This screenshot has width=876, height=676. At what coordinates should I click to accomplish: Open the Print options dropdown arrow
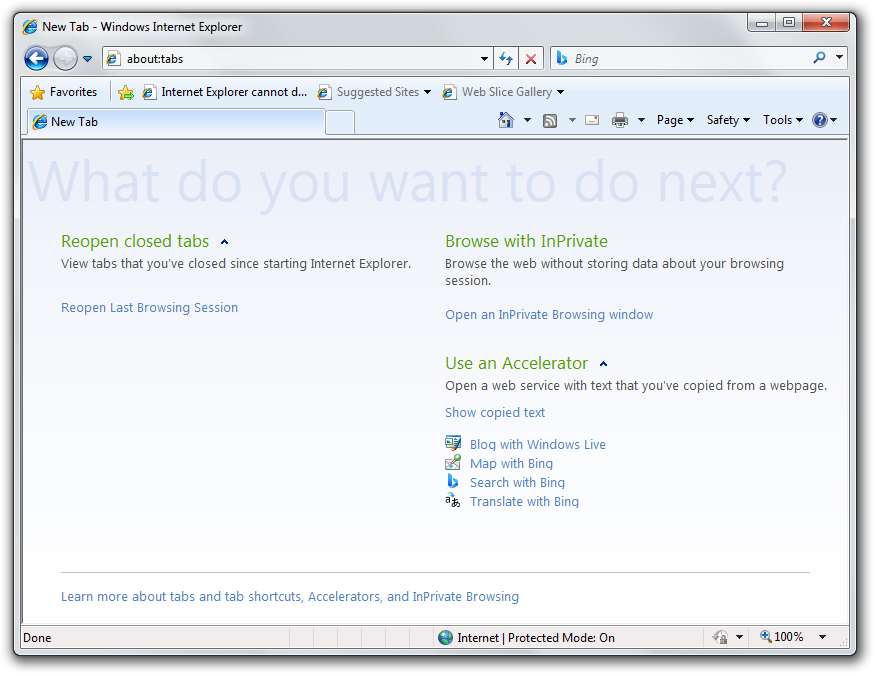coord(641,120)
